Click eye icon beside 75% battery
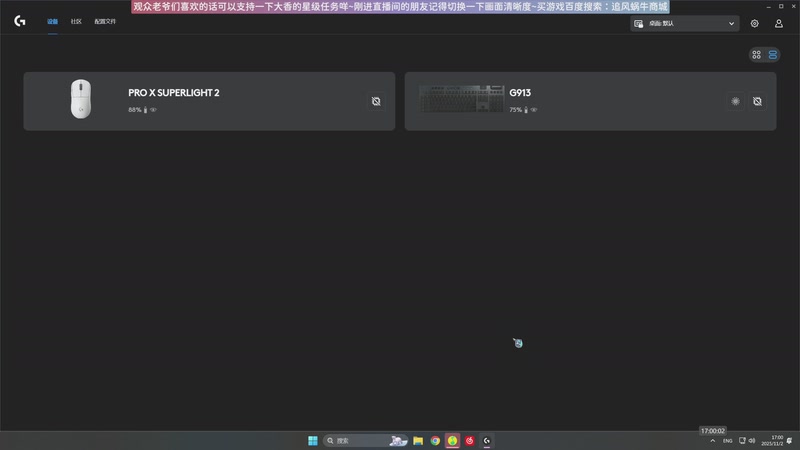Screen dimensions: 800x450 pyautogui.click(x=534, y=110)
